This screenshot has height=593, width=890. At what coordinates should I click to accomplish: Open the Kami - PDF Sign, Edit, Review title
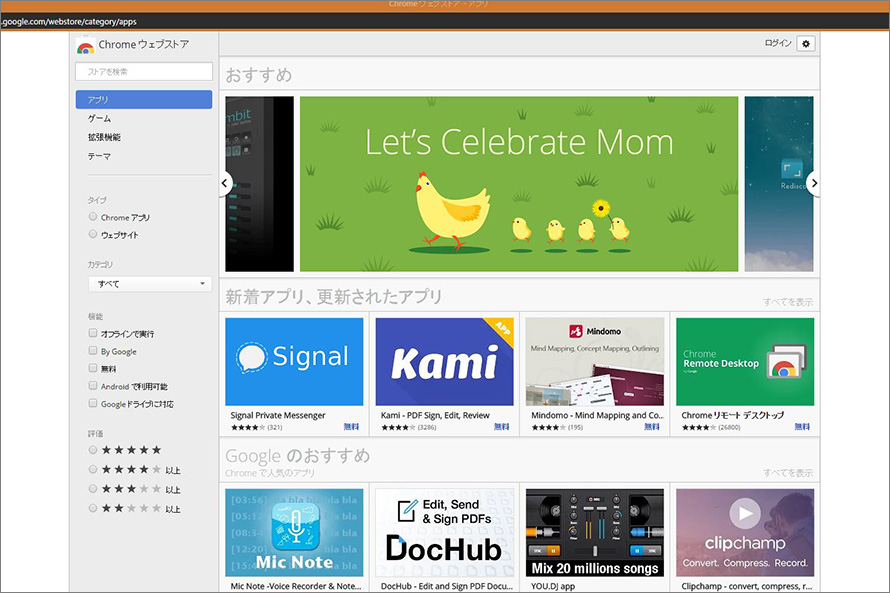pos(435,415)
